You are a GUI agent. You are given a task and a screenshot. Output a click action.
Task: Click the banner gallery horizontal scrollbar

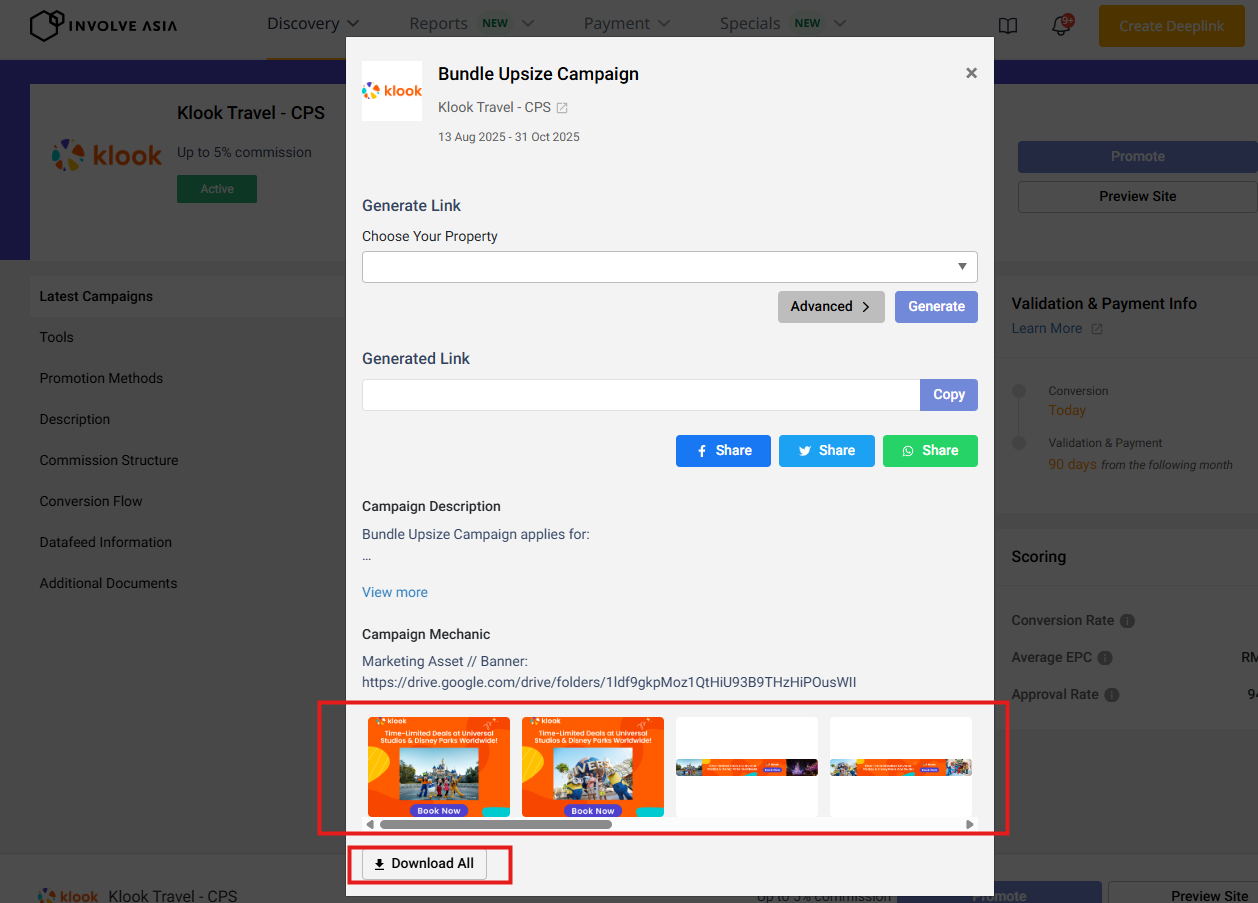[x=496, y=825]
